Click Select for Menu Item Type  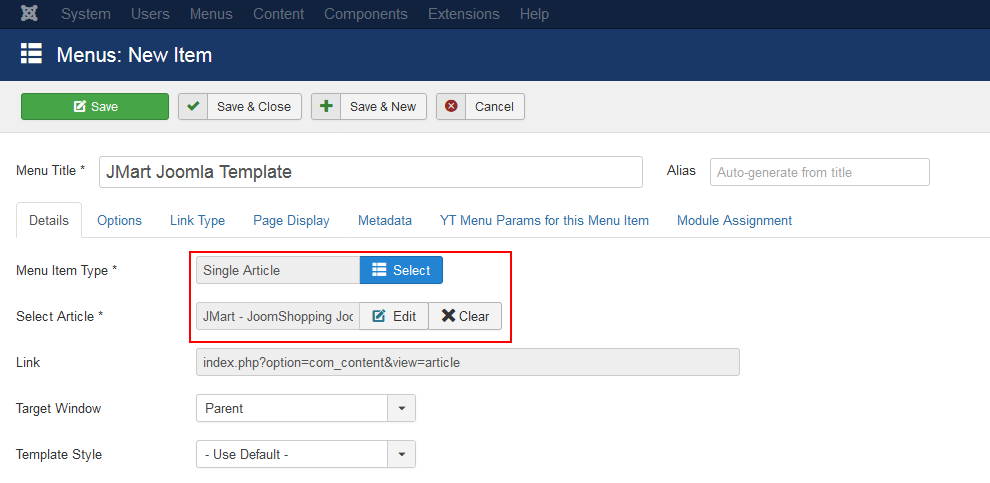click(402, 270)
